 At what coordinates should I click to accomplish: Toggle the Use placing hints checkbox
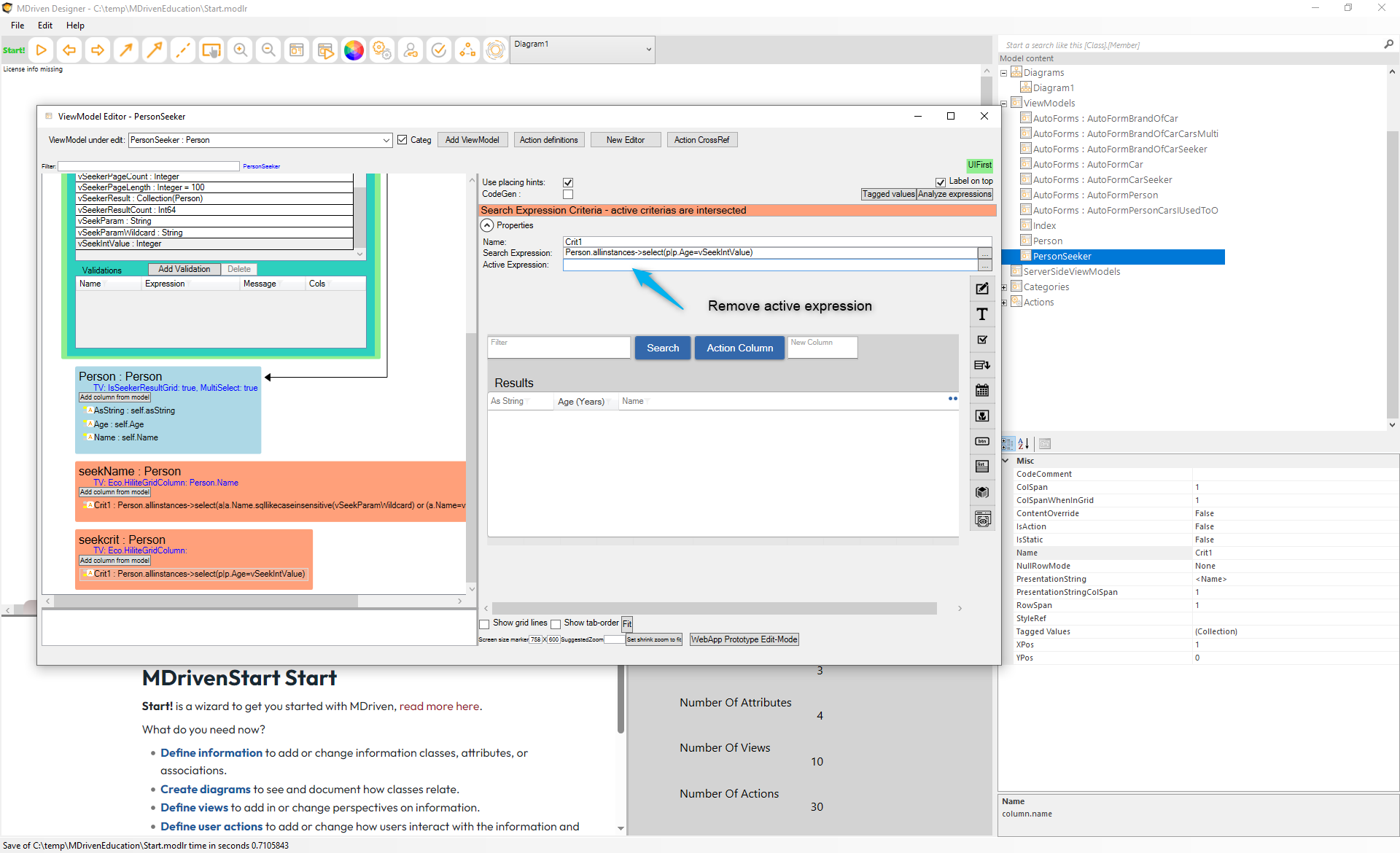pyautogui.click(x=568, y=182)
